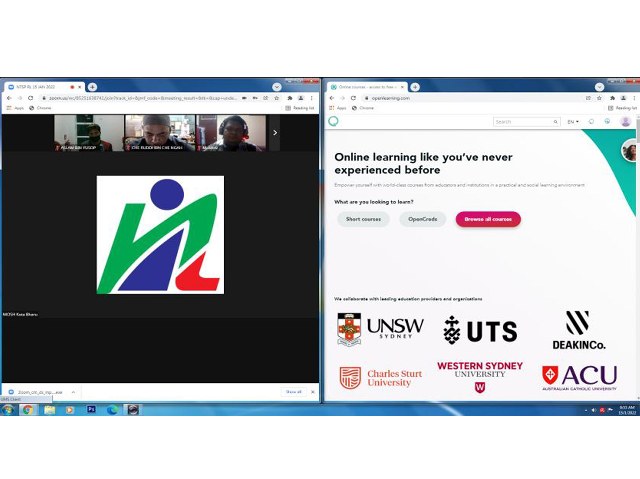Go back in the Zoom browser window
Image resolution: width=640 pixels, height=479 pixels.
click(x=9, y=98)
